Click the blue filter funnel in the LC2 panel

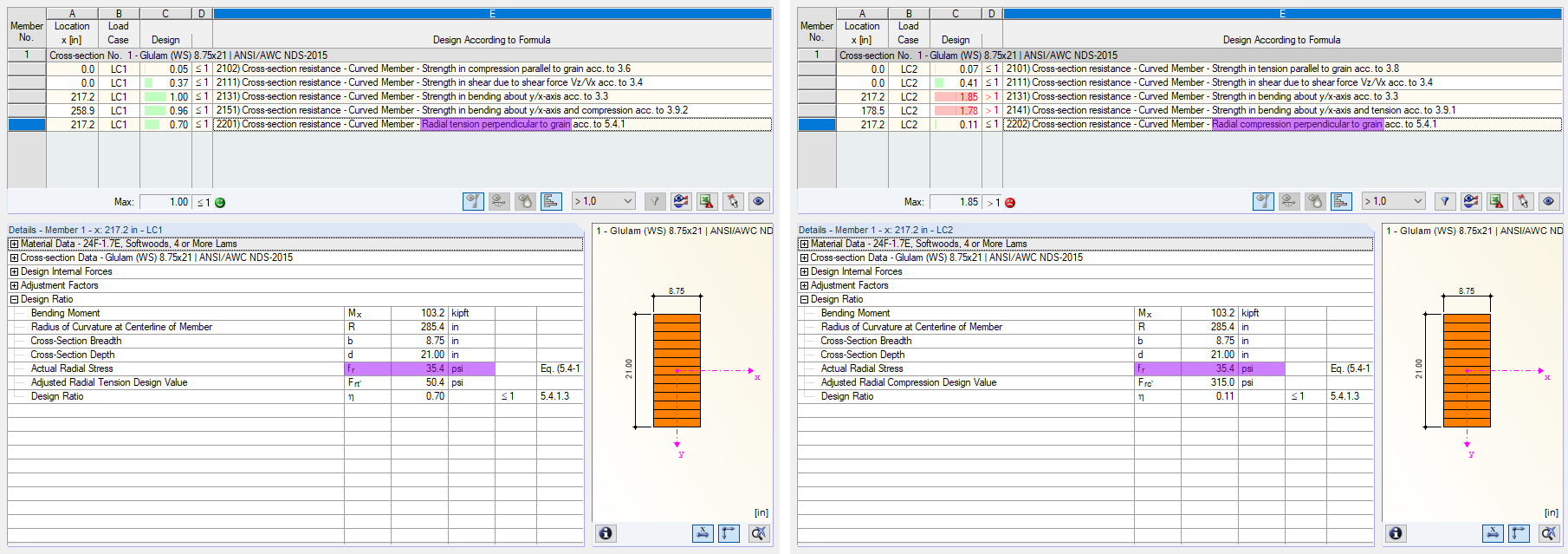[x=1445, y=201]
